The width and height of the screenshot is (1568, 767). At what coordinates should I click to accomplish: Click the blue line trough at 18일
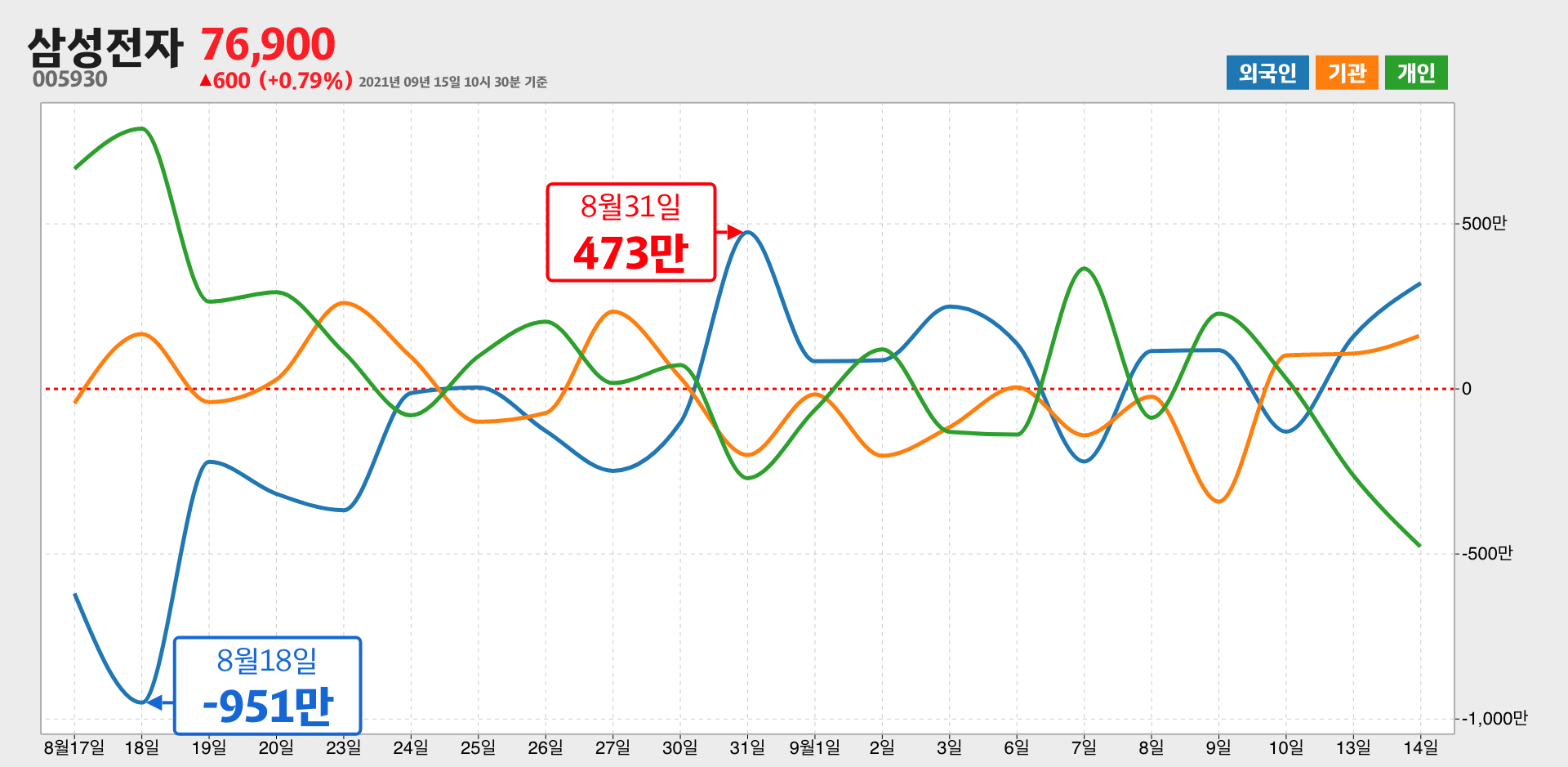pyautogui.click(x=142, y=702)
